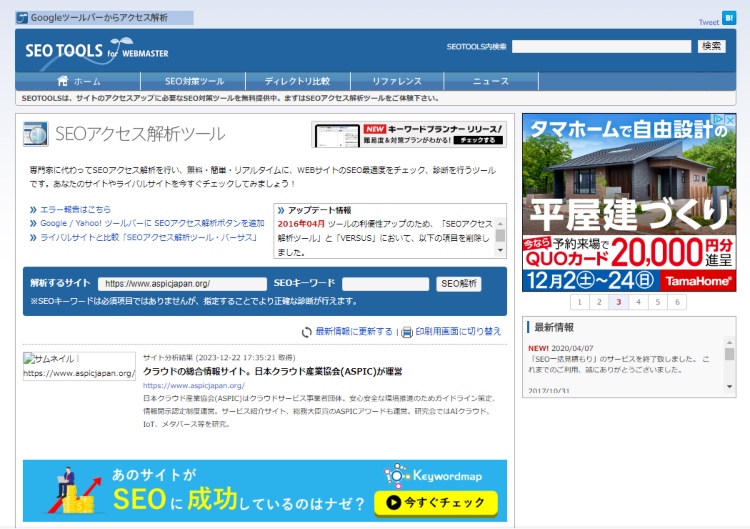Click the printer icon
The image size is (750, 529).
tap(407, 332)
